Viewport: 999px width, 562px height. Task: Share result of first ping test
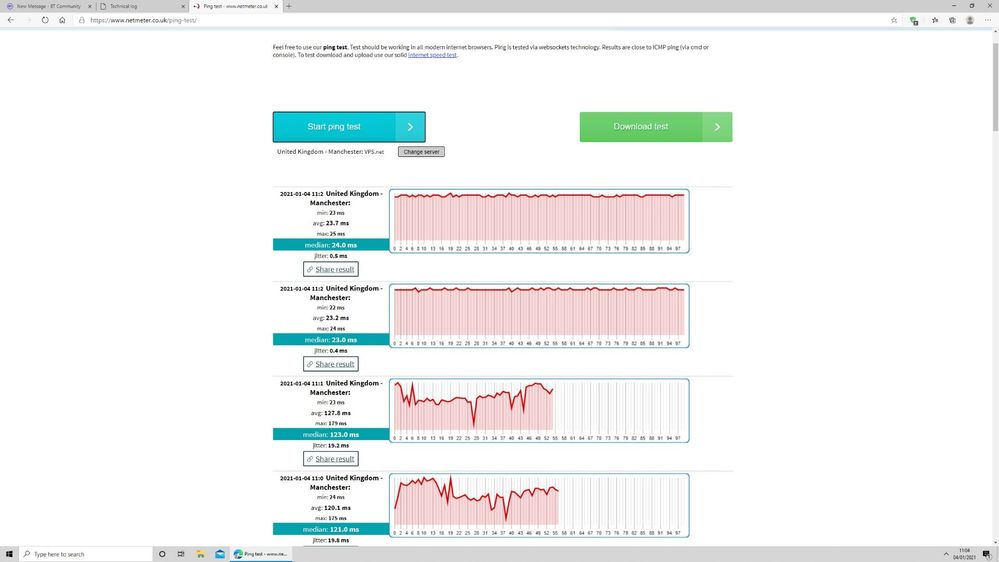(330, 269)
